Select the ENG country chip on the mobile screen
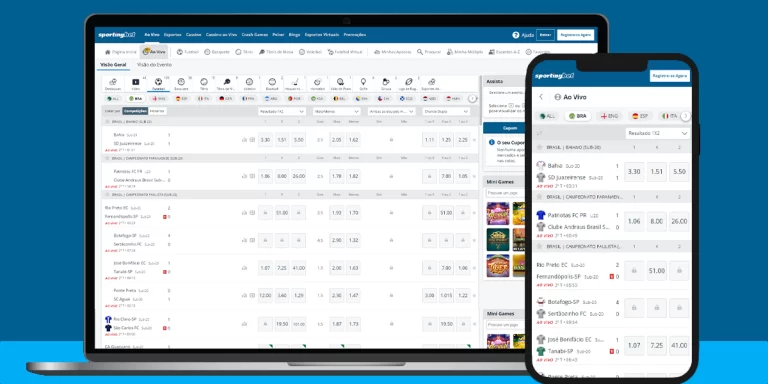 pos(609,116)
